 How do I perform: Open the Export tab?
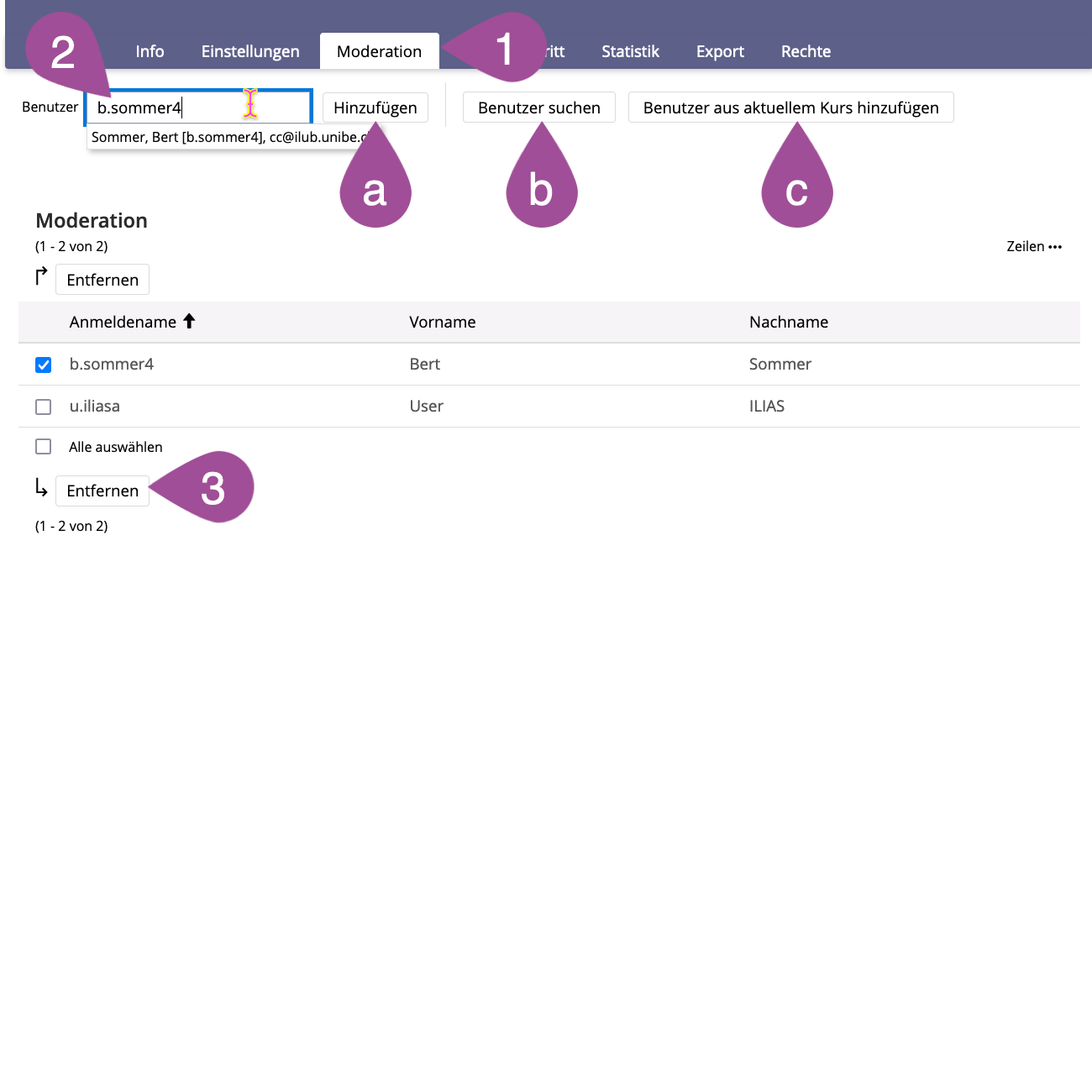720,51
